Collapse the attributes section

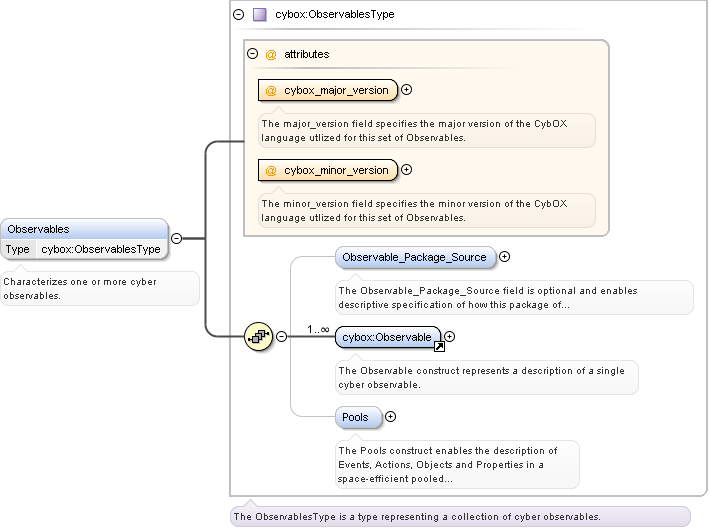pos(253,54)
